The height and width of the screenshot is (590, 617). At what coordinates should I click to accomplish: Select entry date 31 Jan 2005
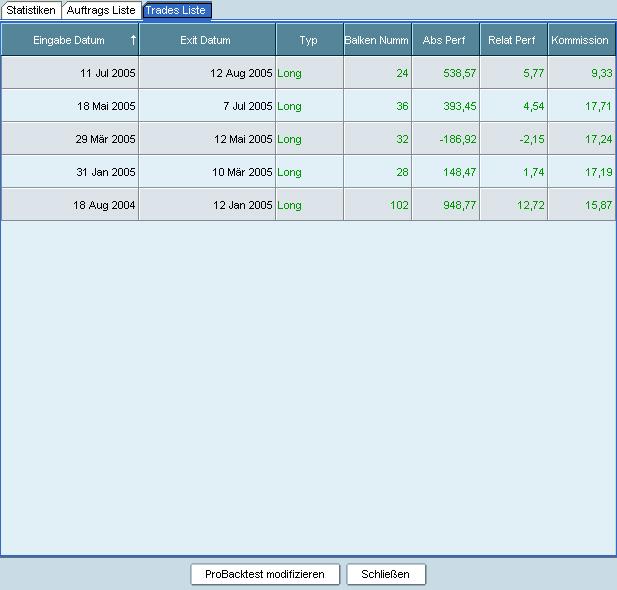pyautogui.click(x=106, y=172)
